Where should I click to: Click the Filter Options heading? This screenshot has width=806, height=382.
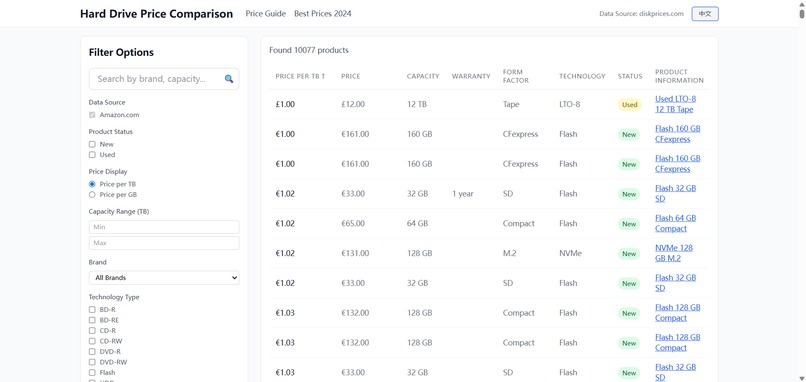tap(121, 52)
